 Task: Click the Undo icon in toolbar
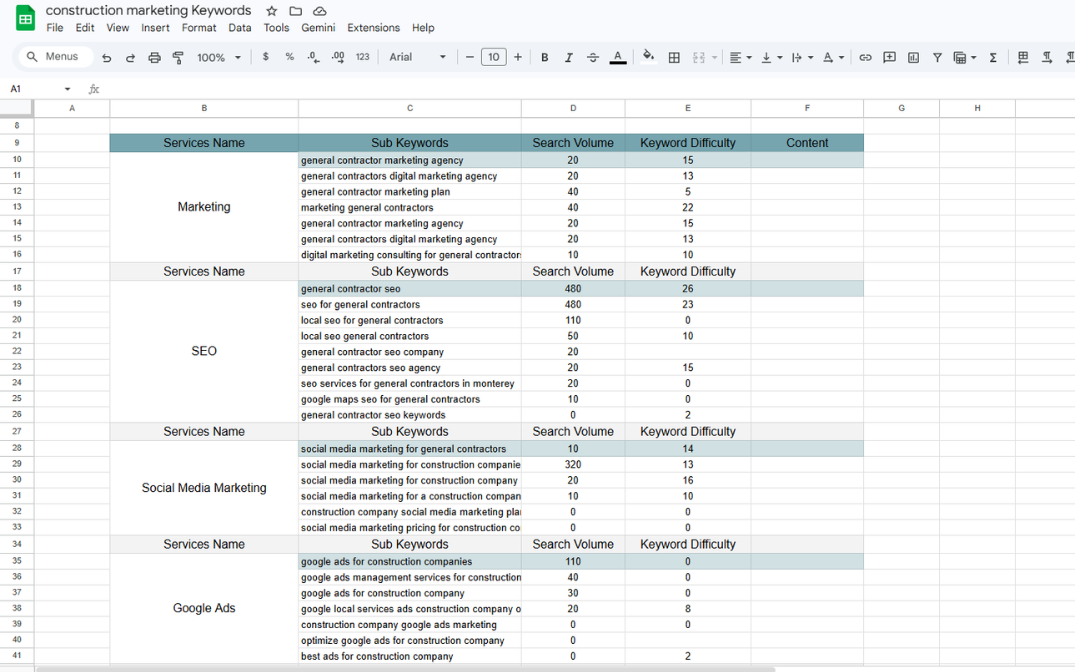coord(106,58)
